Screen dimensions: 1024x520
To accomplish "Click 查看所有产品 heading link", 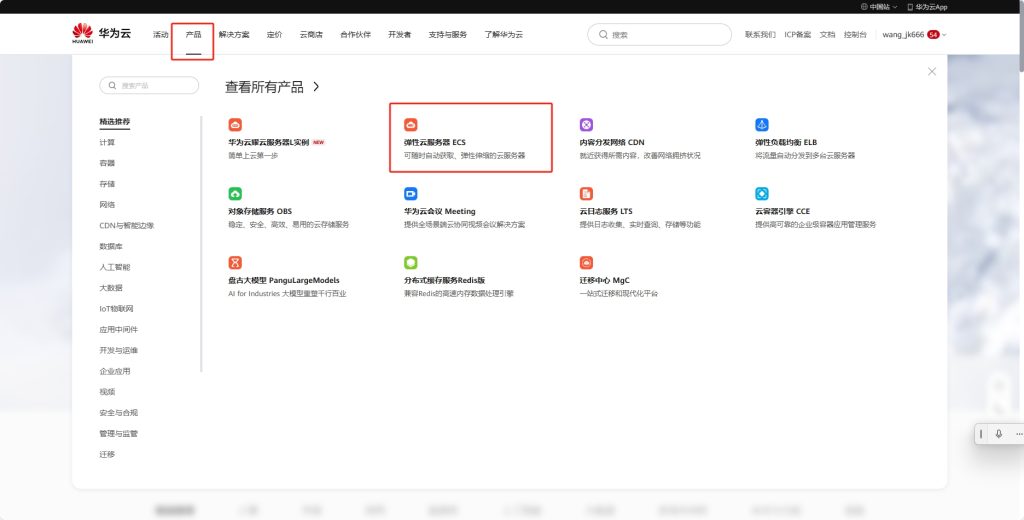I will click(x=264, y=87).
